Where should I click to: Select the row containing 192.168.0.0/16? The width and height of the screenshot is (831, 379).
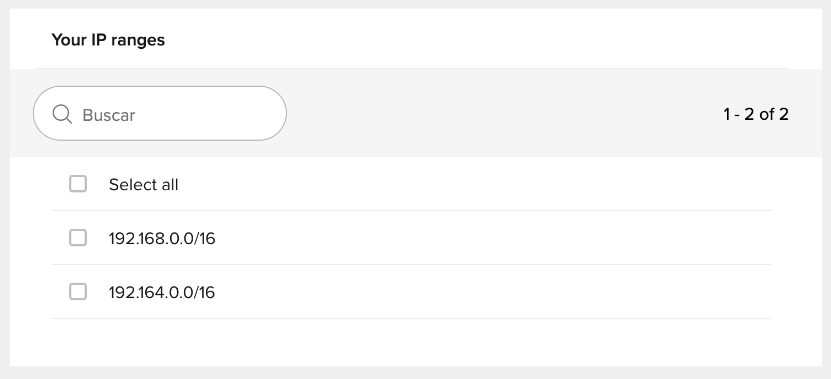coord(411,238)
